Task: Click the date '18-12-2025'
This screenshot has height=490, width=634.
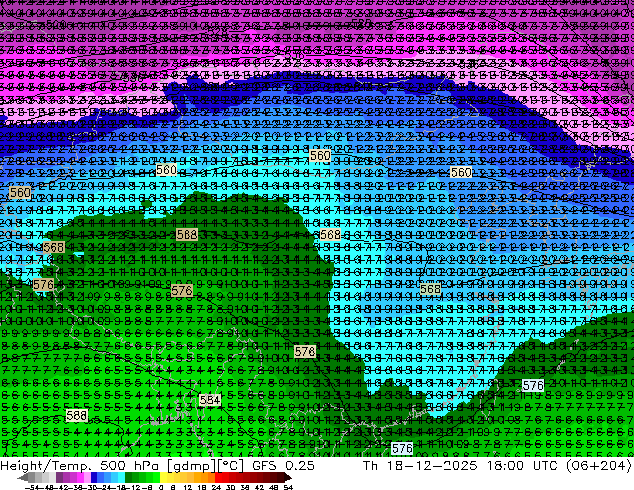Action: [x=432, y=466]
